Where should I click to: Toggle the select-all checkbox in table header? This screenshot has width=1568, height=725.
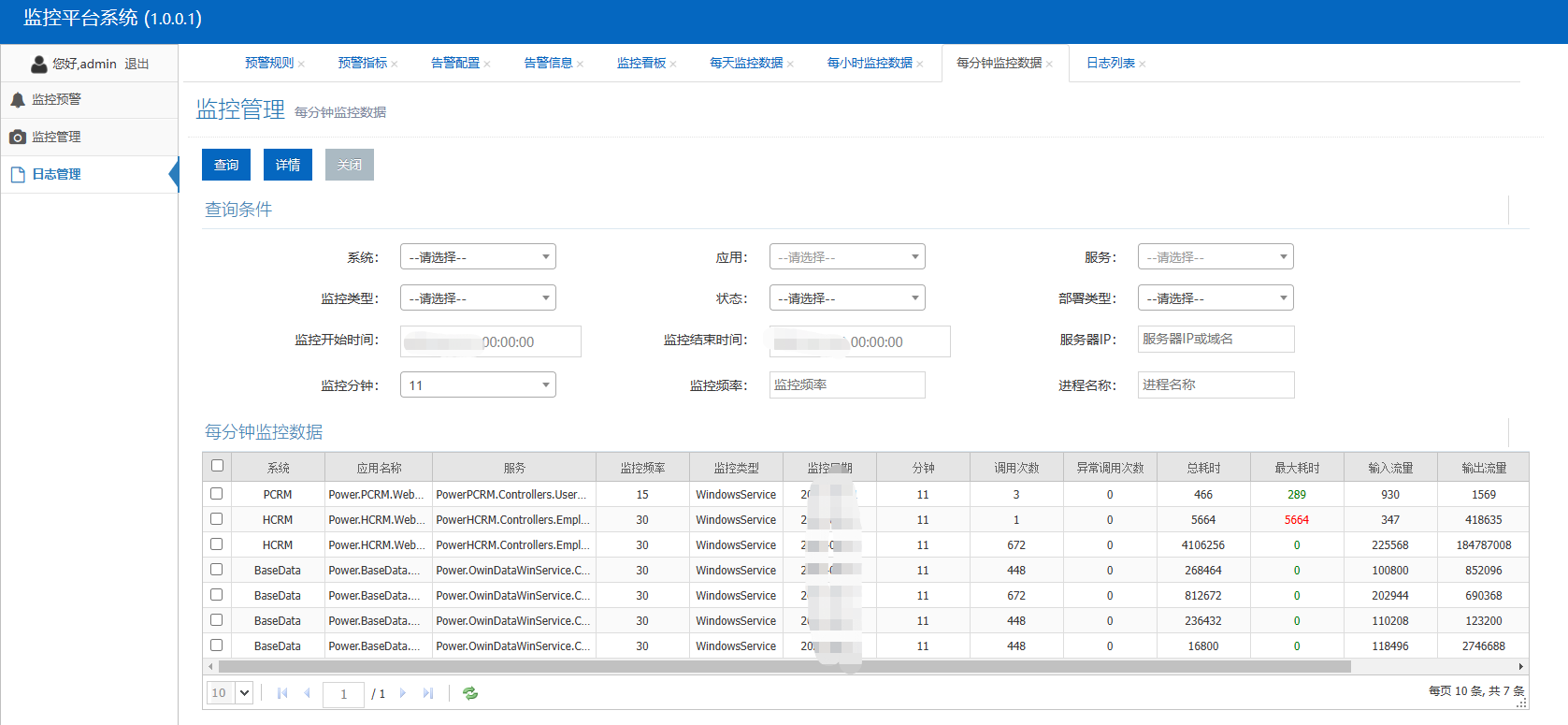(x=217, y=466)
